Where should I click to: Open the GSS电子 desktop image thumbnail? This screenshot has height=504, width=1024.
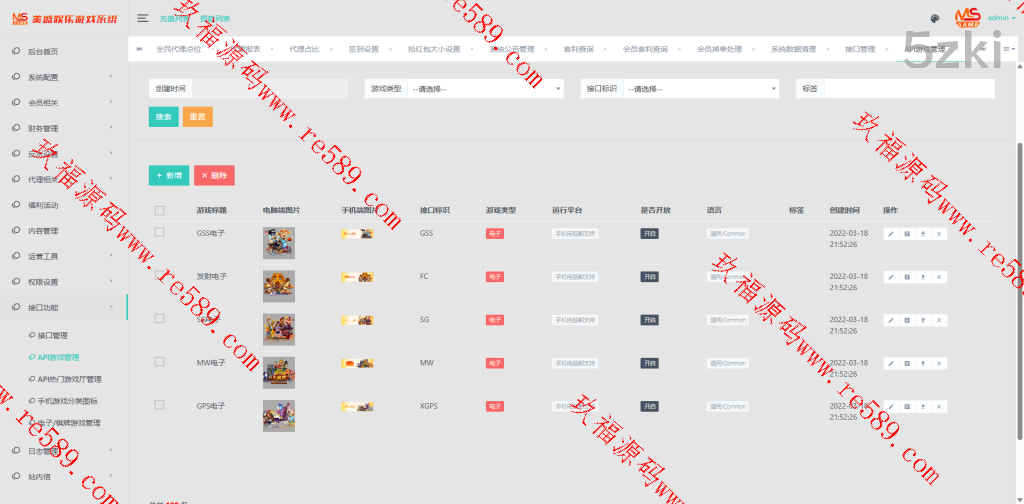pyautogui.click(x=279, y=243)
